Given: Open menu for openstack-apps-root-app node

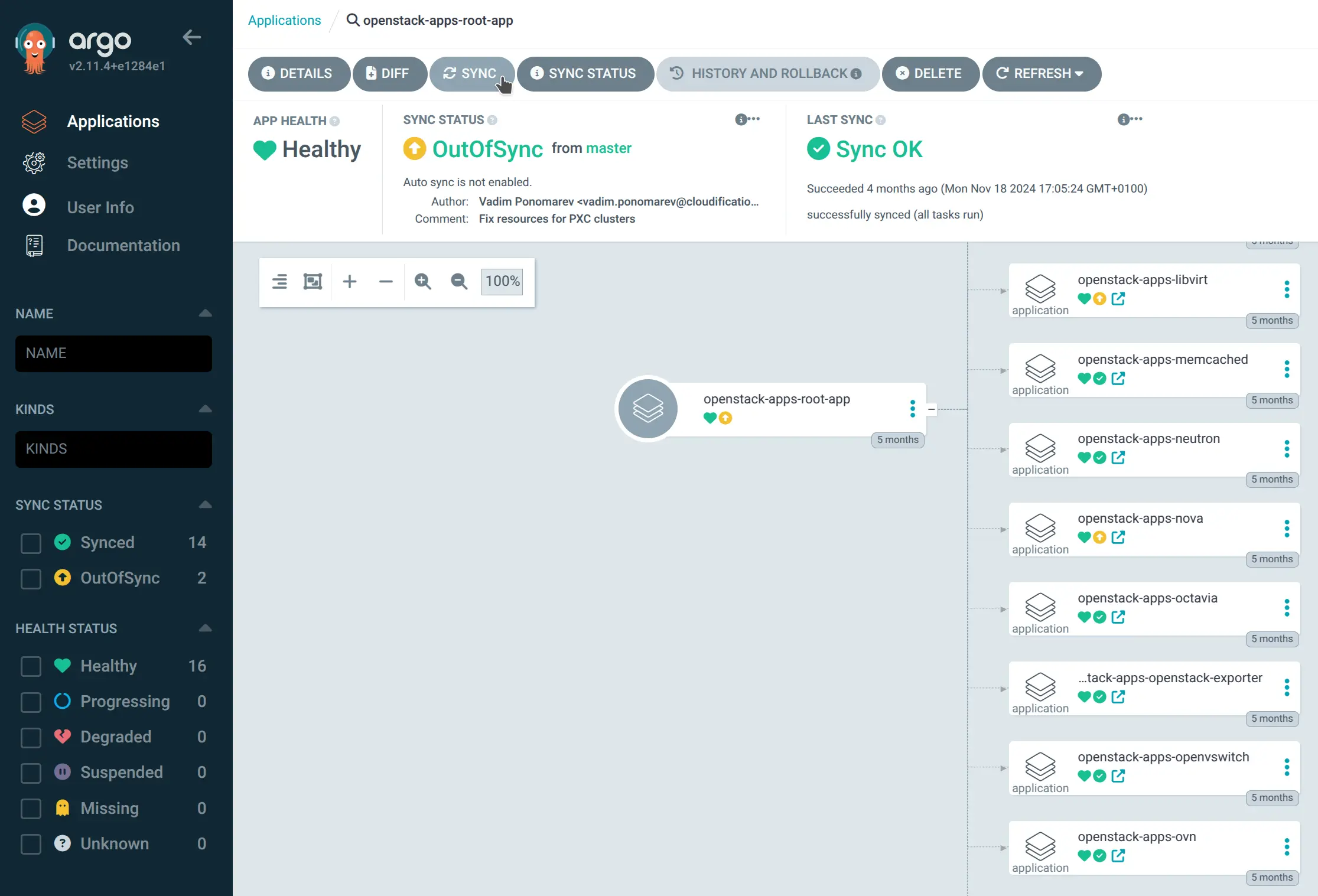Looking at the screenshot, I should (x=913, y=409).
